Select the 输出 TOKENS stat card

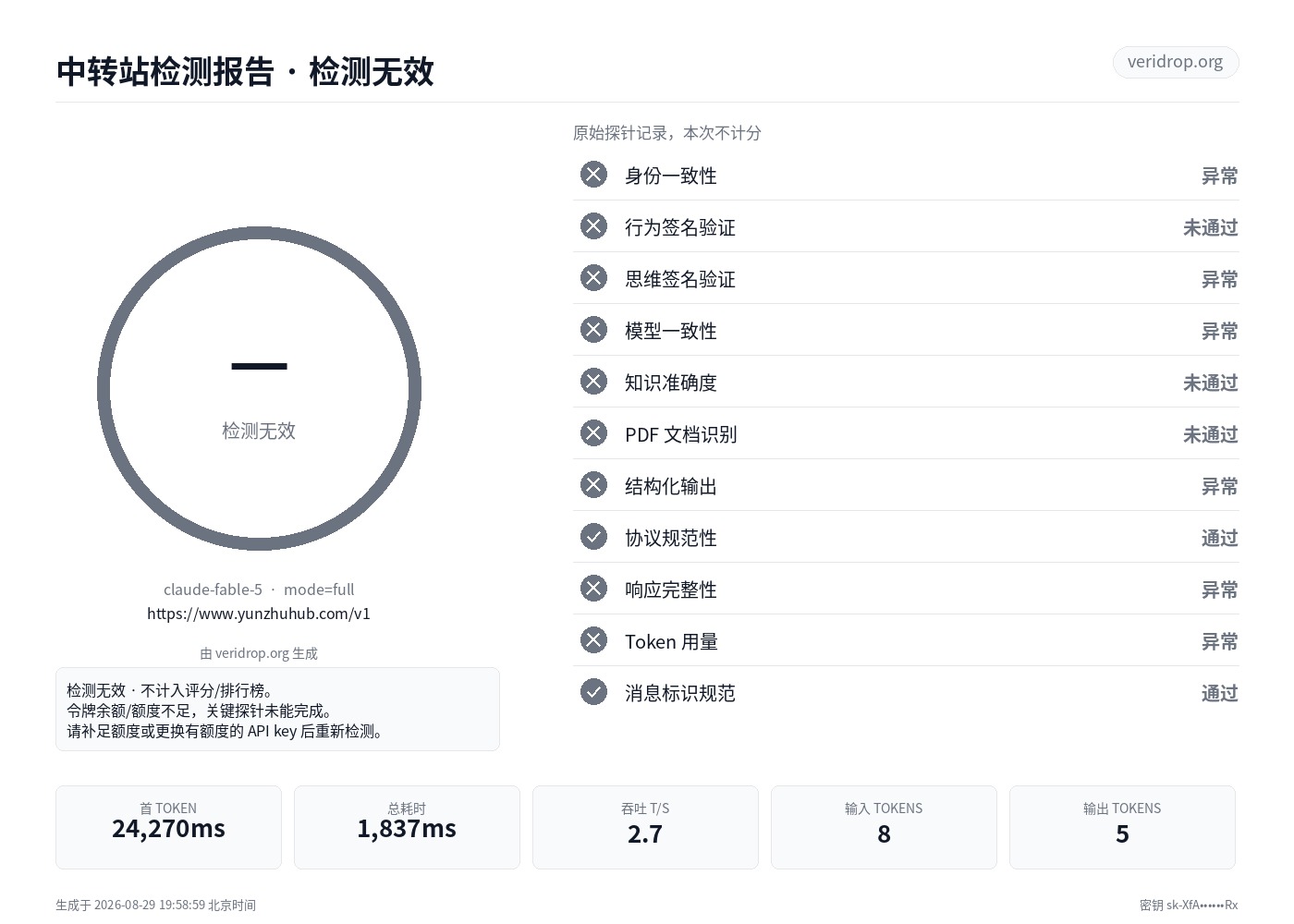1122,827
